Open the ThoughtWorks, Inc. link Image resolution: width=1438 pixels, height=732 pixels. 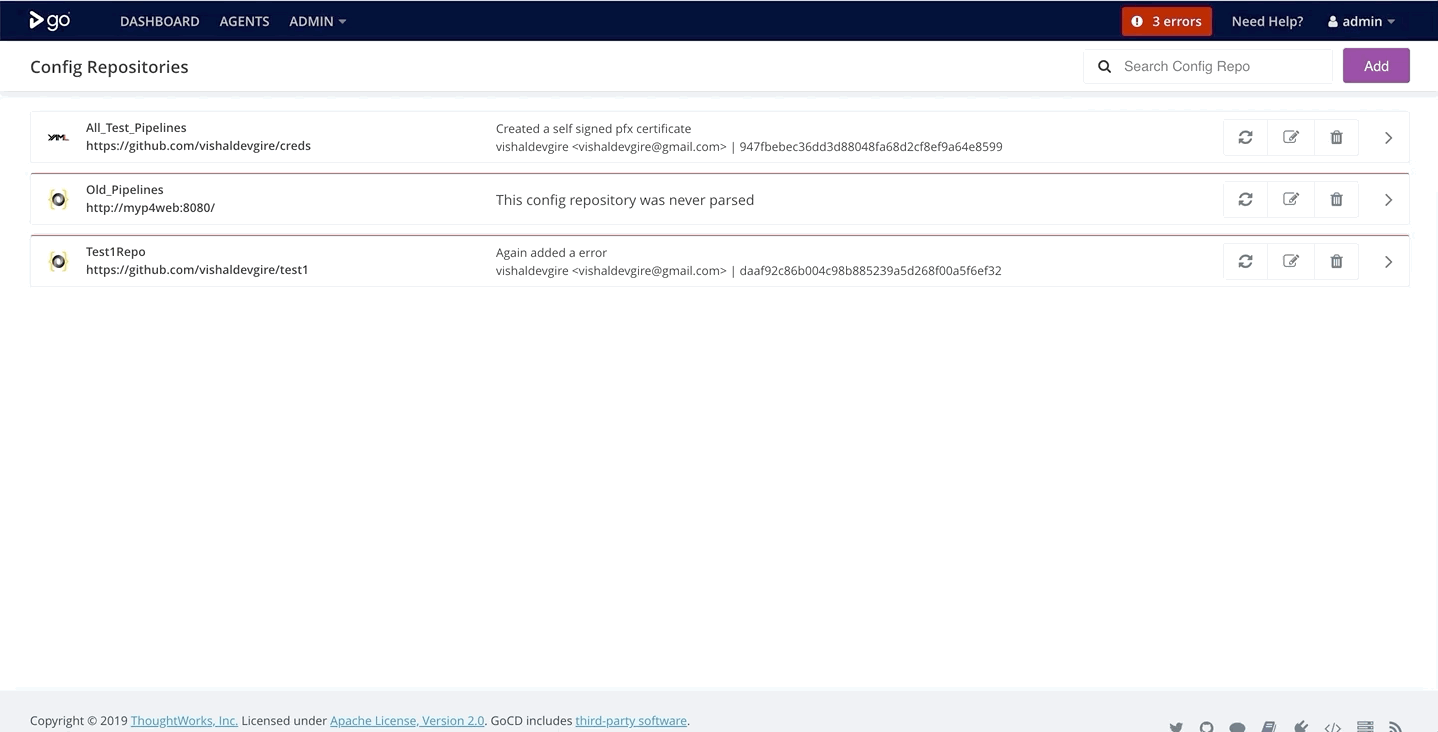(x=184, y=720)
